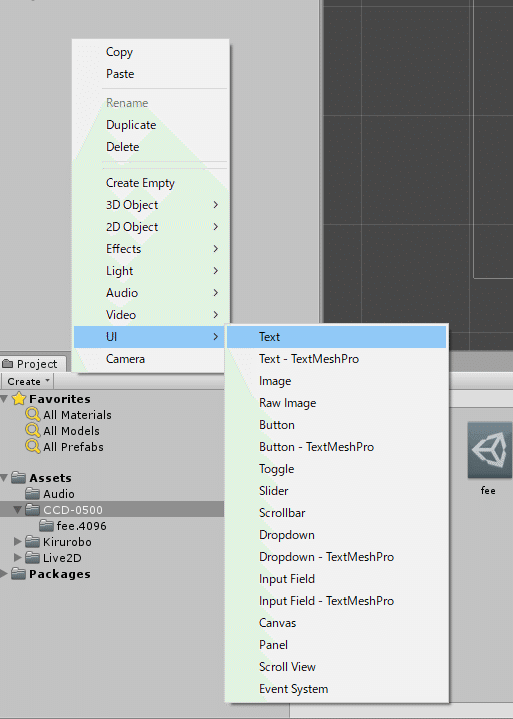Select Dropdown in the UI submenu
This screenshot has width=513, height=719.
click(336, 535)
